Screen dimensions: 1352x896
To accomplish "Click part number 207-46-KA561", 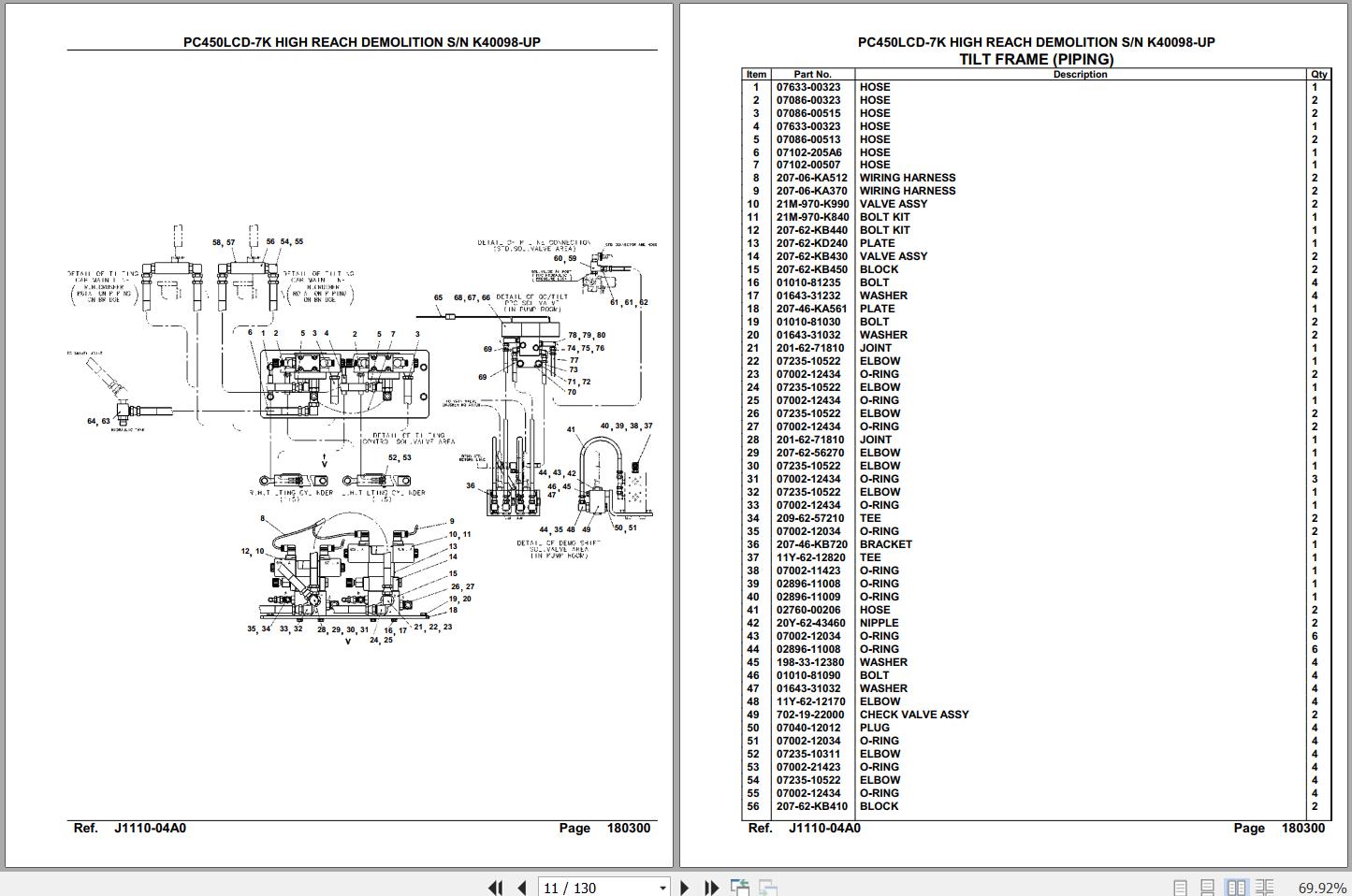I will pyautogui.click(x=811, y=309).
